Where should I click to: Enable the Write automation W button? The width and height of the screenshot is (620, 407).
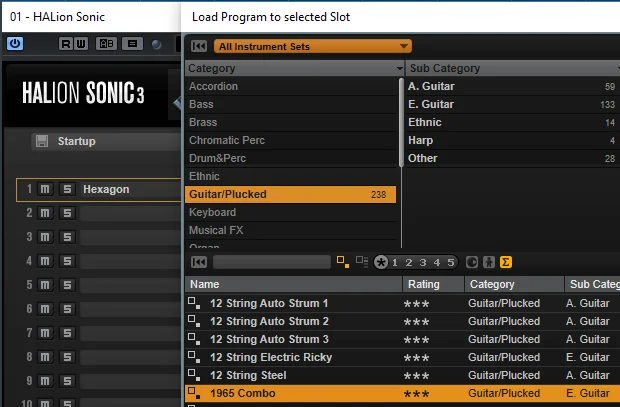coord(81,44)
